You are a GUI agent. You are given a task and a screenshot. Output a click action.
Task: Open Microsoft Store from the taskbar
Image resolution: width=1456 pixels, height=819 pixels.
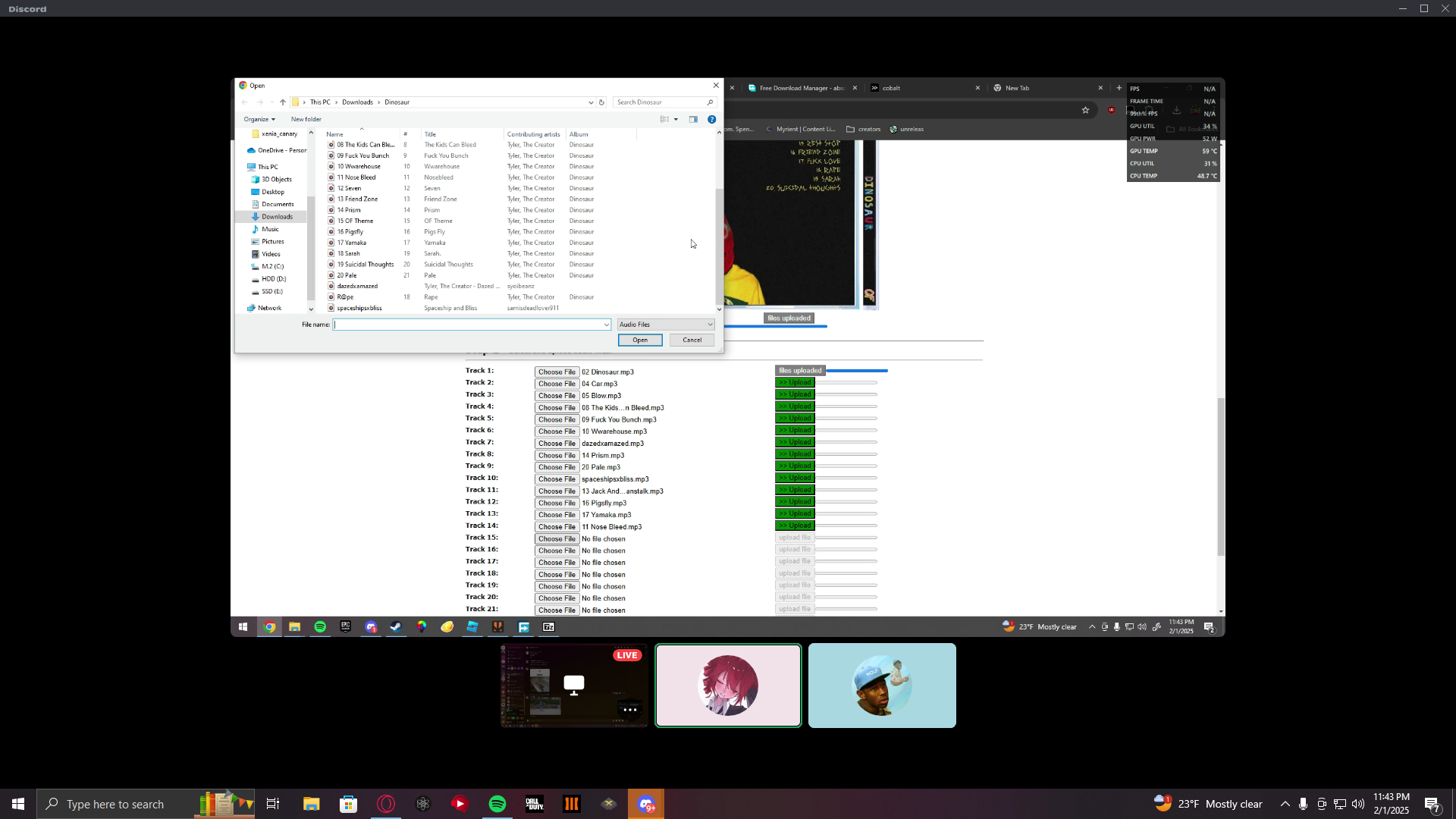348,804
